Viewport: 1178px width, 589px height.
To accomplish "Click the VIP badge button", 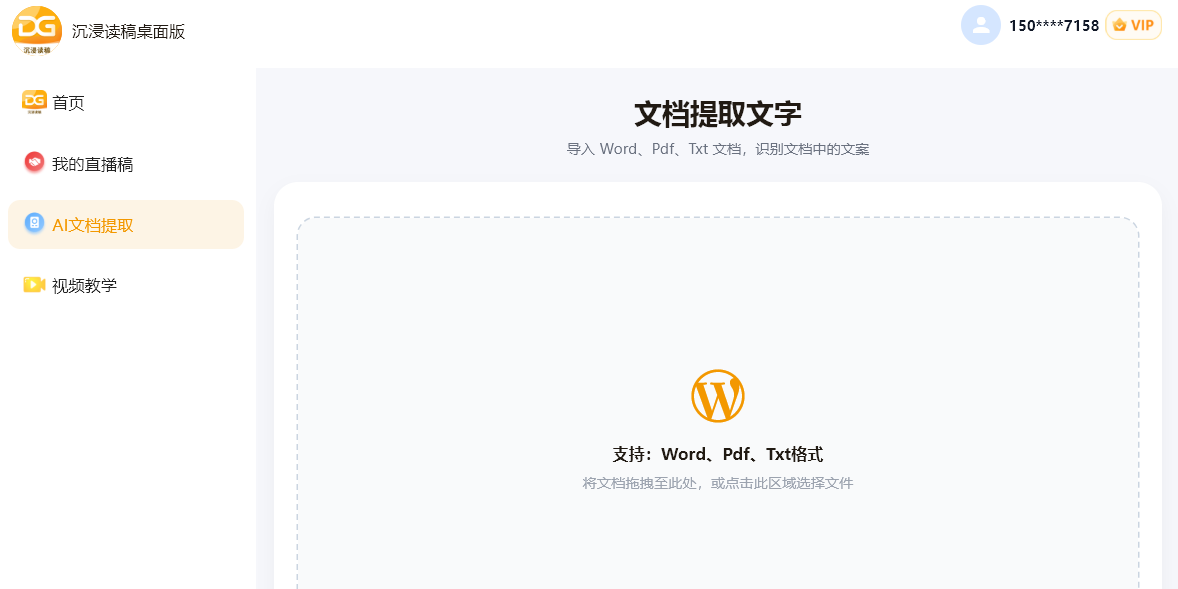I will pos(1134,26).
